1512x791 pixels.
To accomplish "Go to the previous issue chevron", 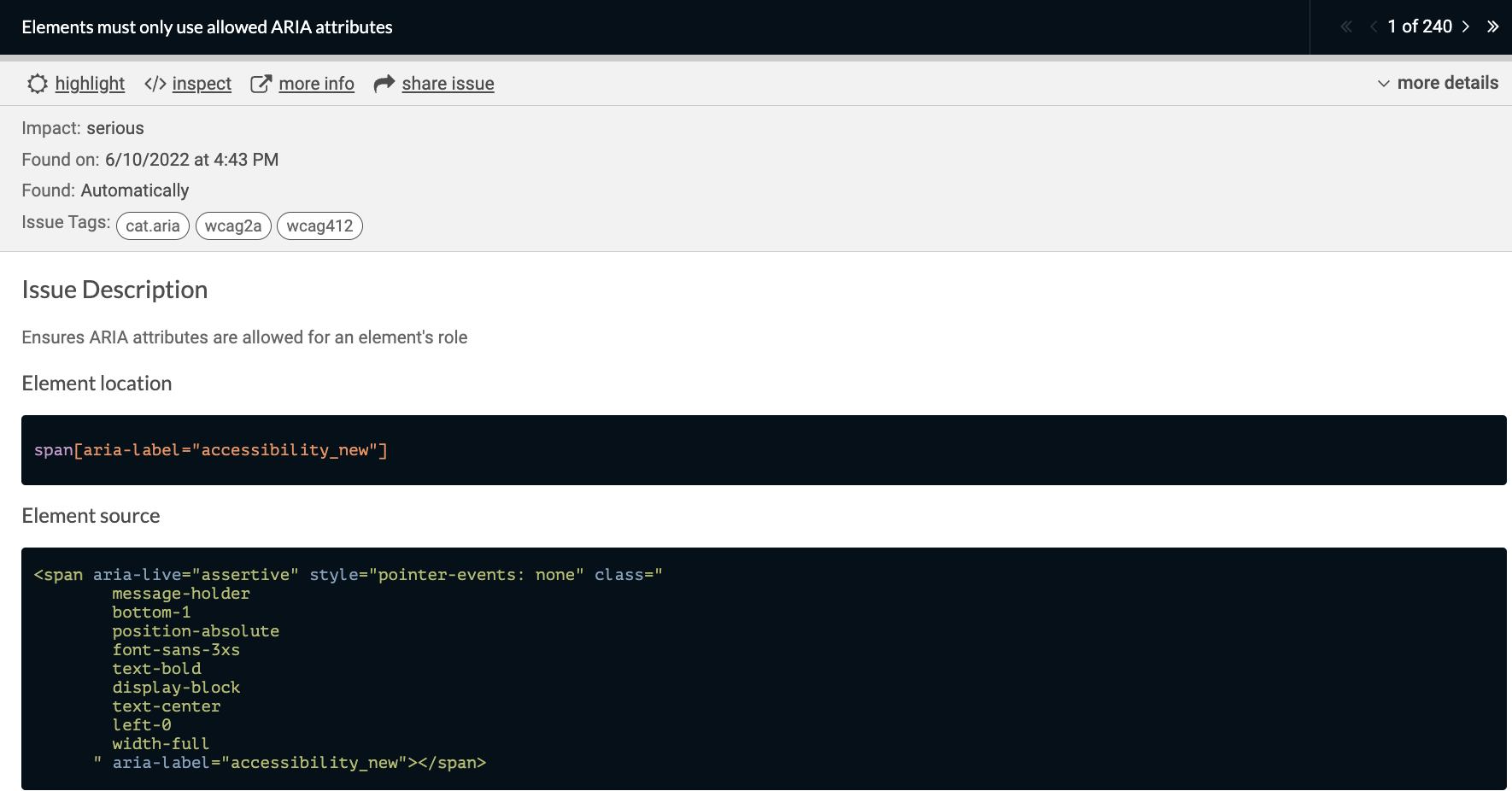I will point(1373,26).
